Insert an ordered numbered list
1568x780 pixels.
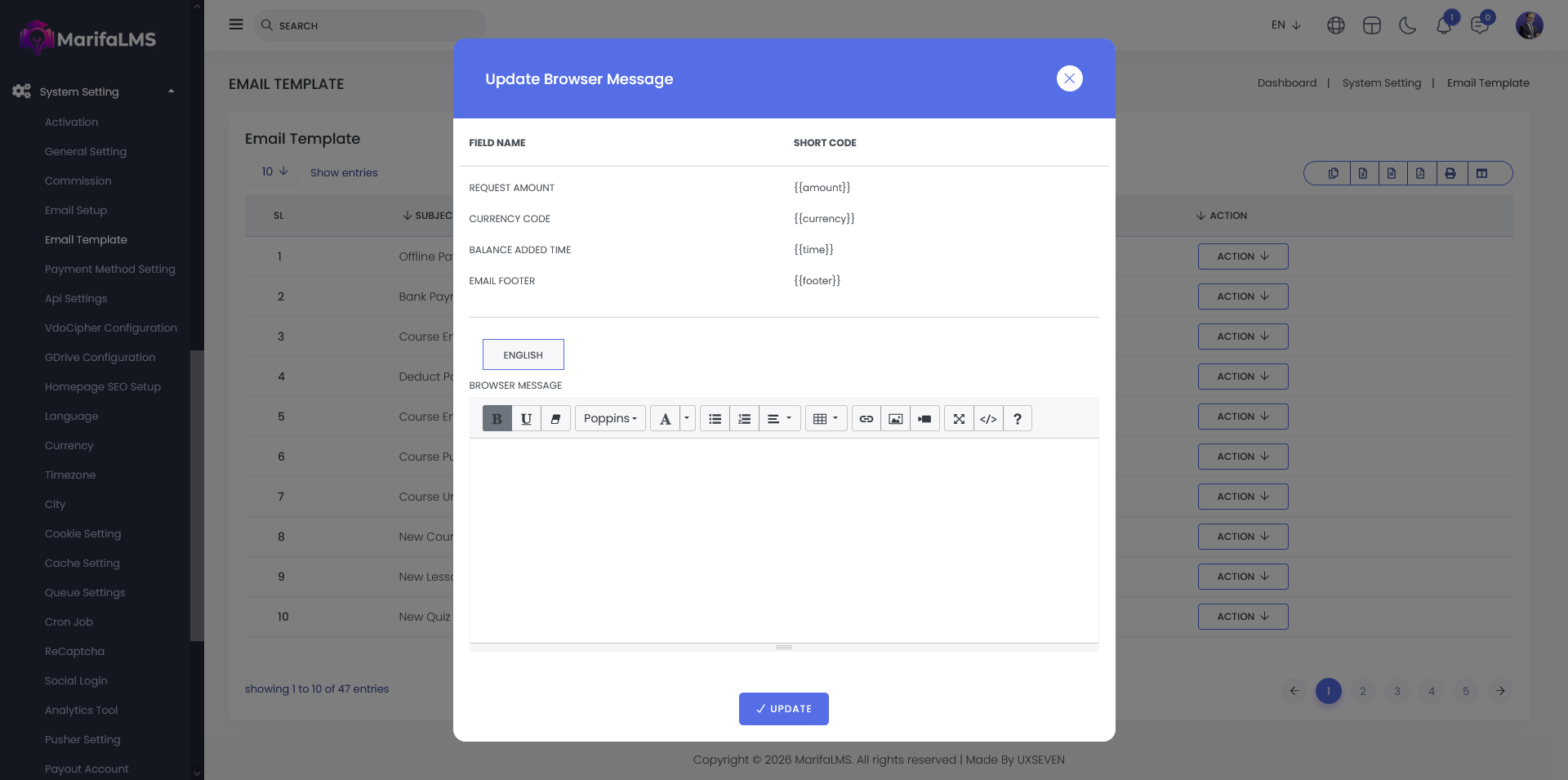(744, 419)
